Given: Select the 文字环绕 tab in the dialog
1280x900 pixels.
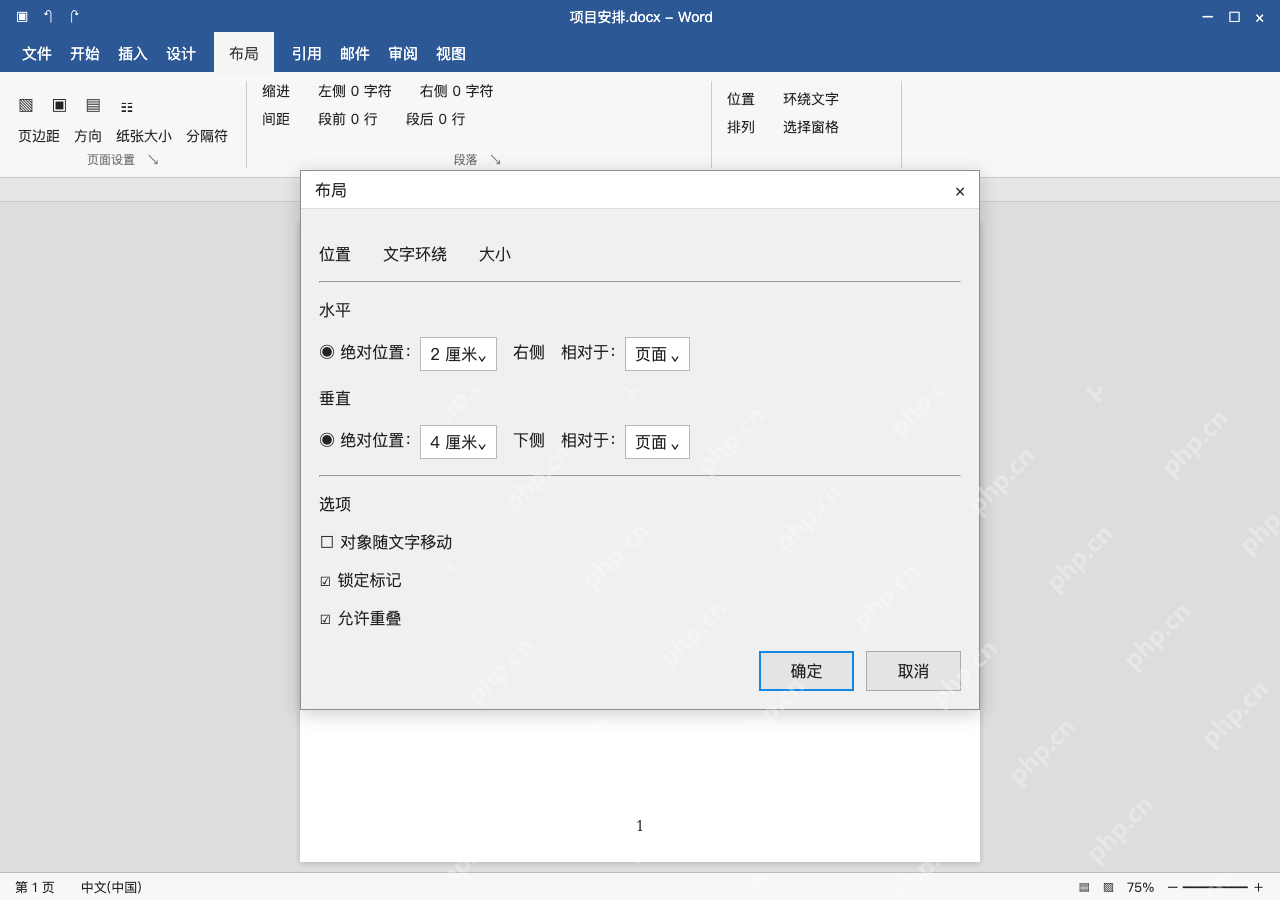Looking at the screenshot, I should coord(415,254).
